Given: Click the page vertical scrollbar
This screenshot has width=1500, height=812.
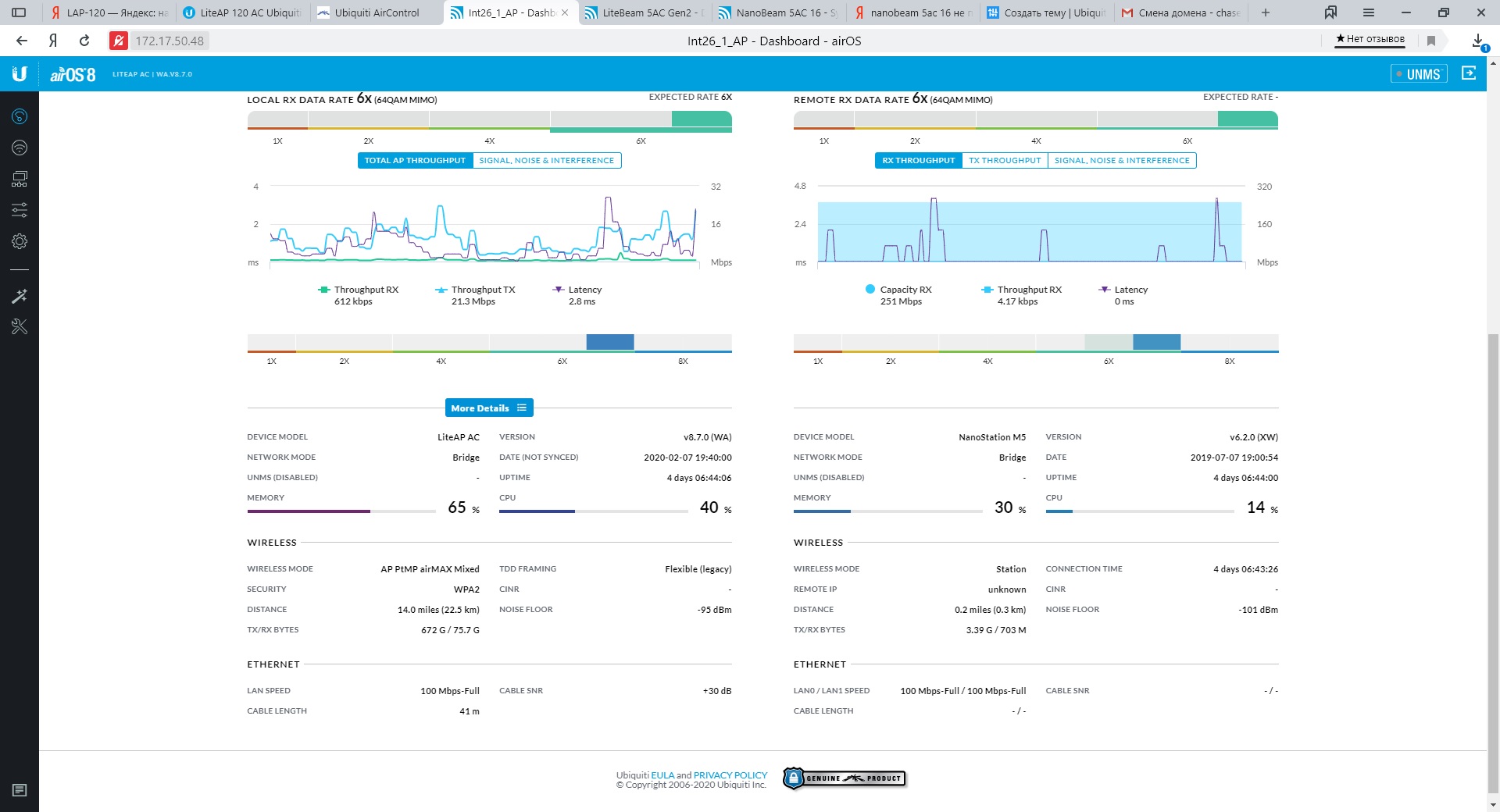Looking at the screenshot, I should coord(1493,562).
